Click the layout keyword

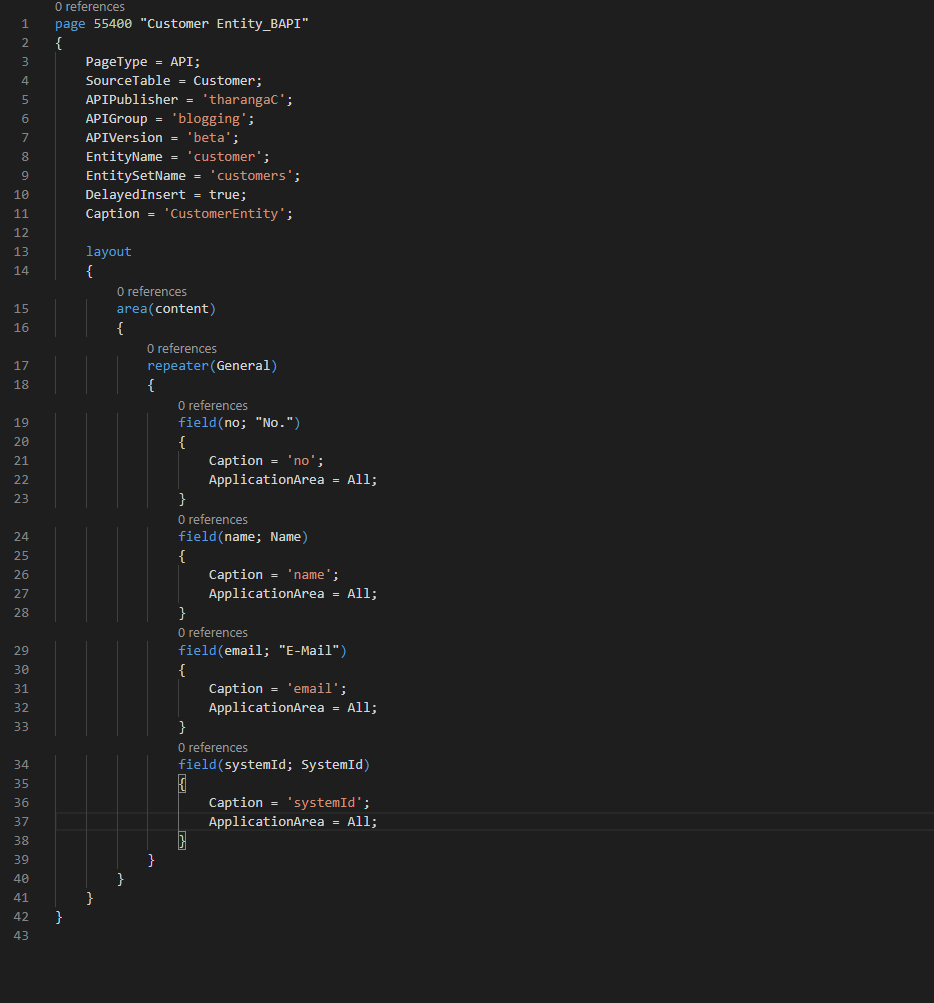coord(109,251)
